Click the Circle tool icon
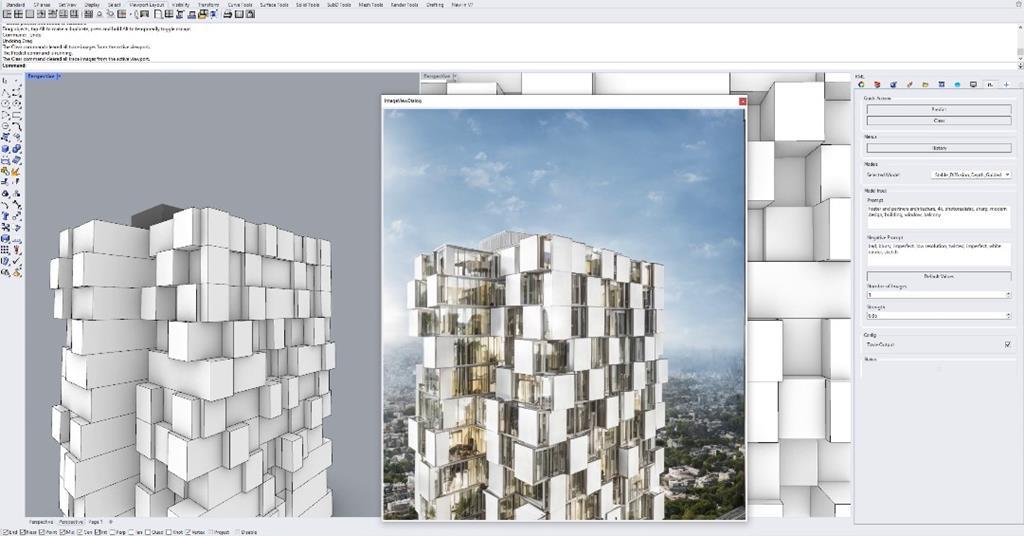The image size is (1024, 536). click(x=6, y=103)
